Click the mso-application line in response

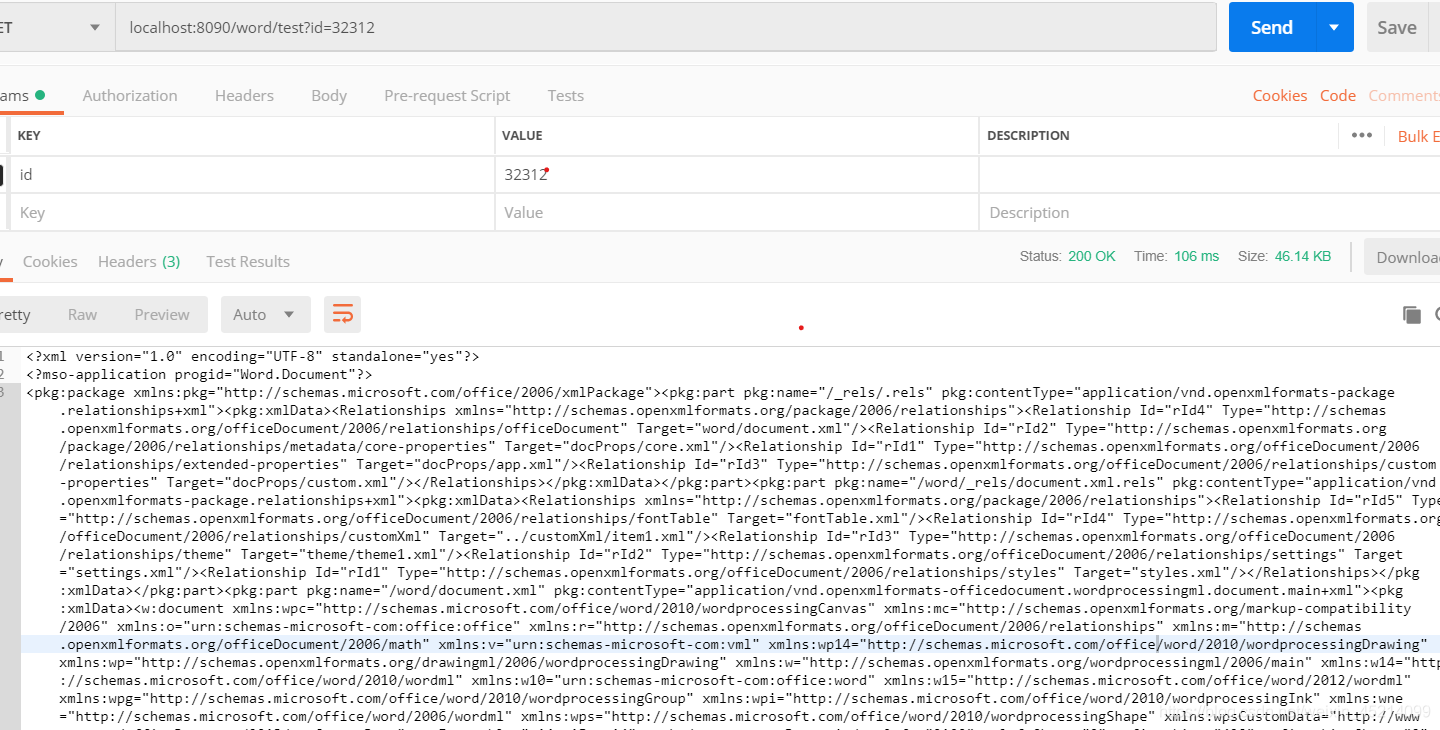[199, 374]
